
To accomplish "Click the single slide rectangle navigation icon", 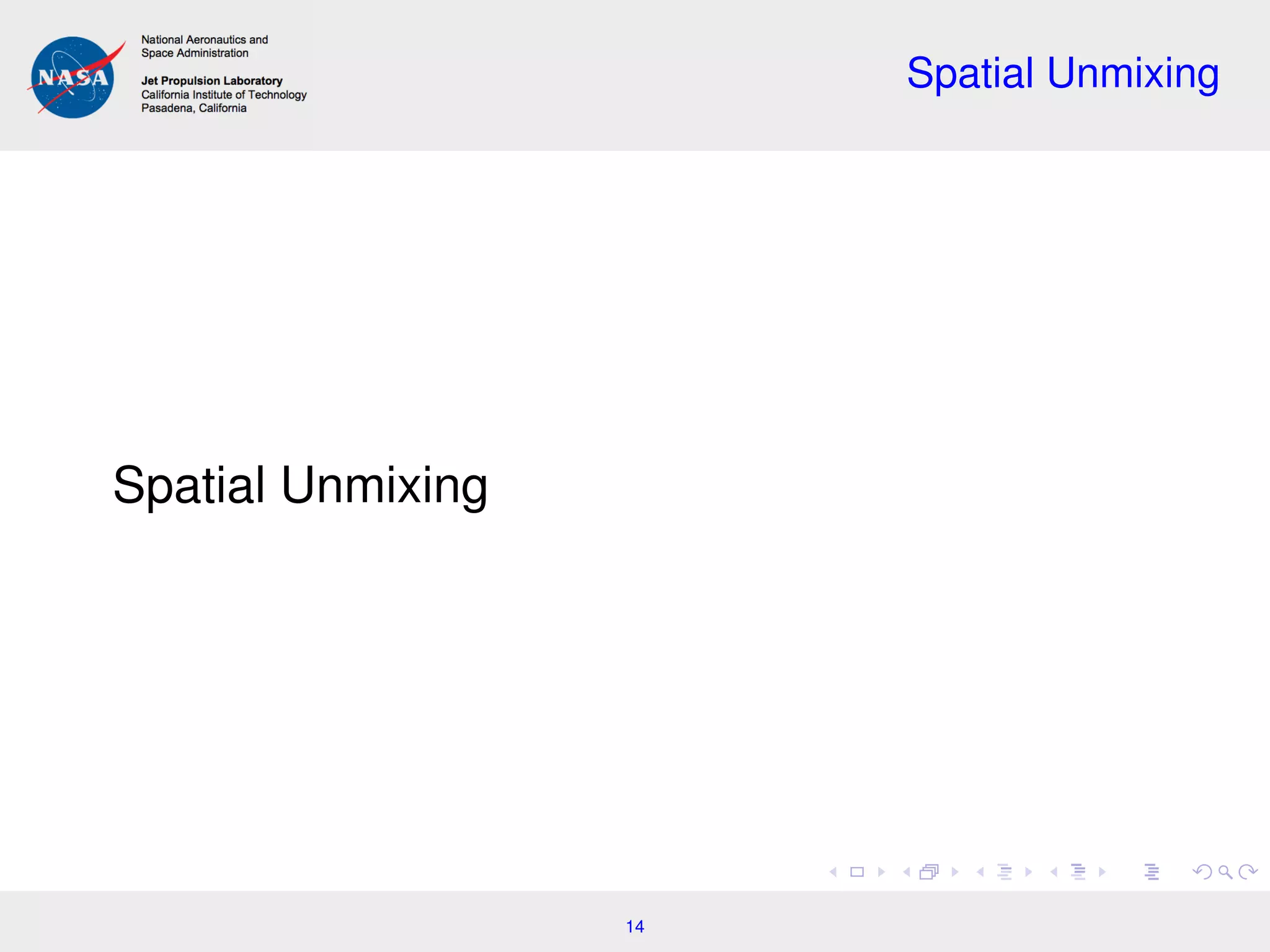I will coord(857,872).
